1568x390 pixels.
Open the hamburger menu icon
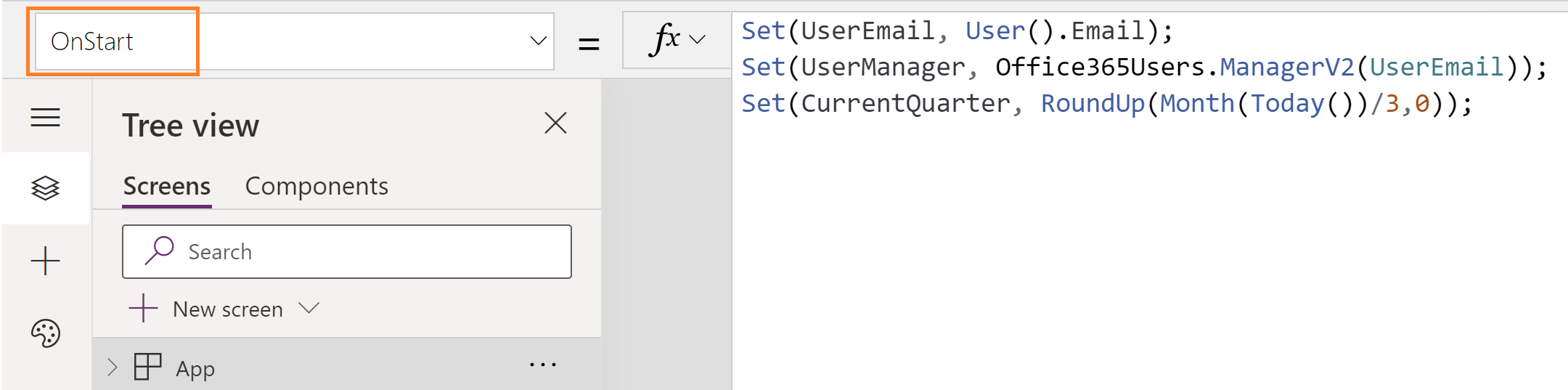[45, 117]
